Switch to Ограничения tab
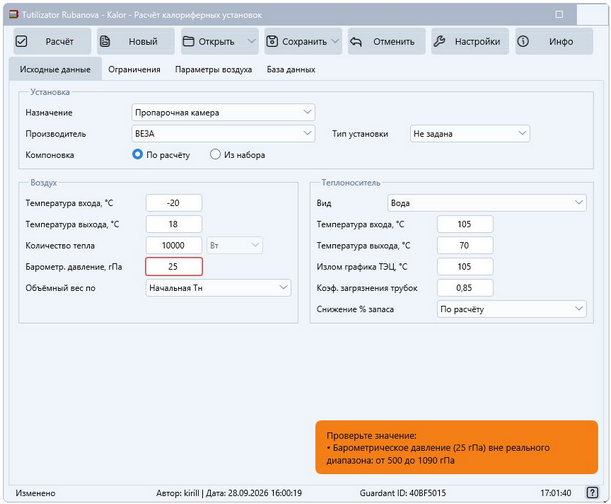Viewport: 611px width, 504px height. coord(134,69)
